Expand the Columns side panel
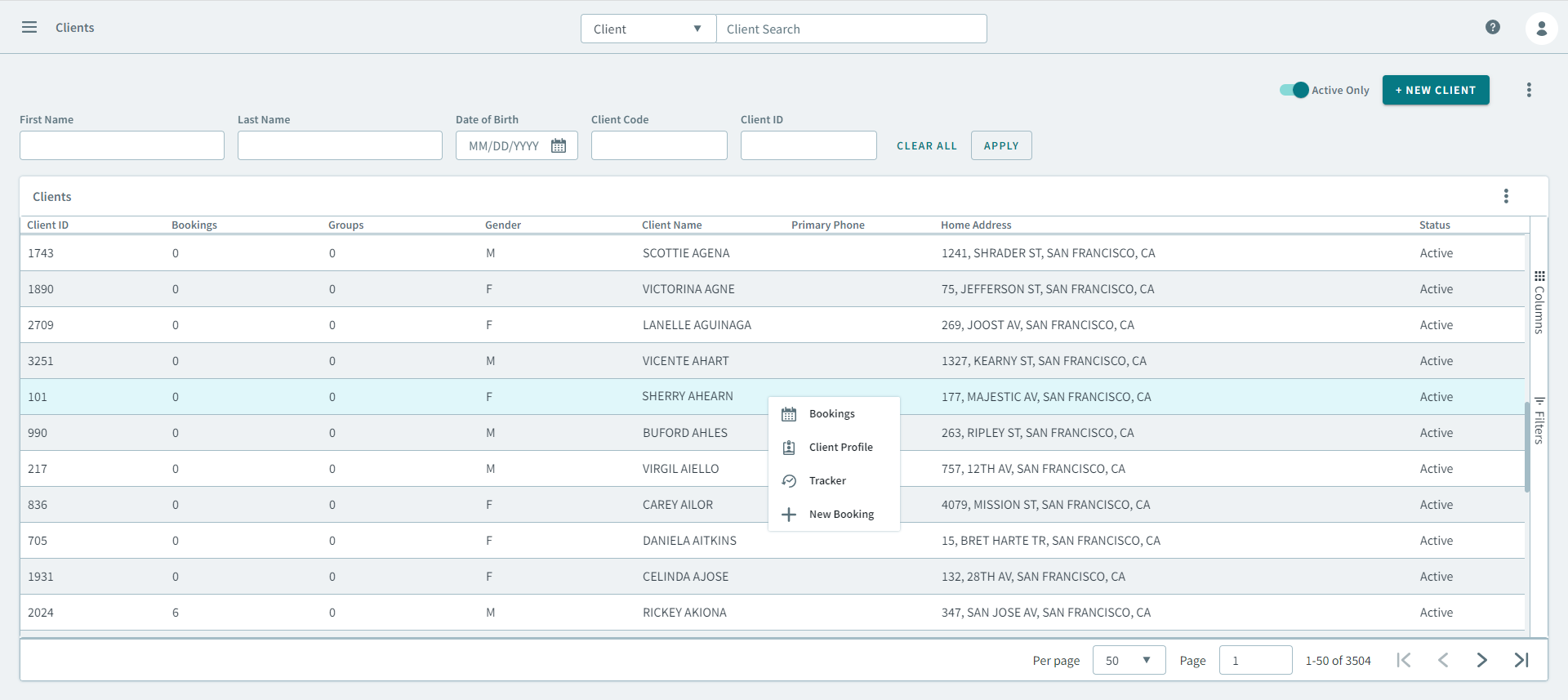 point(1539,302)
